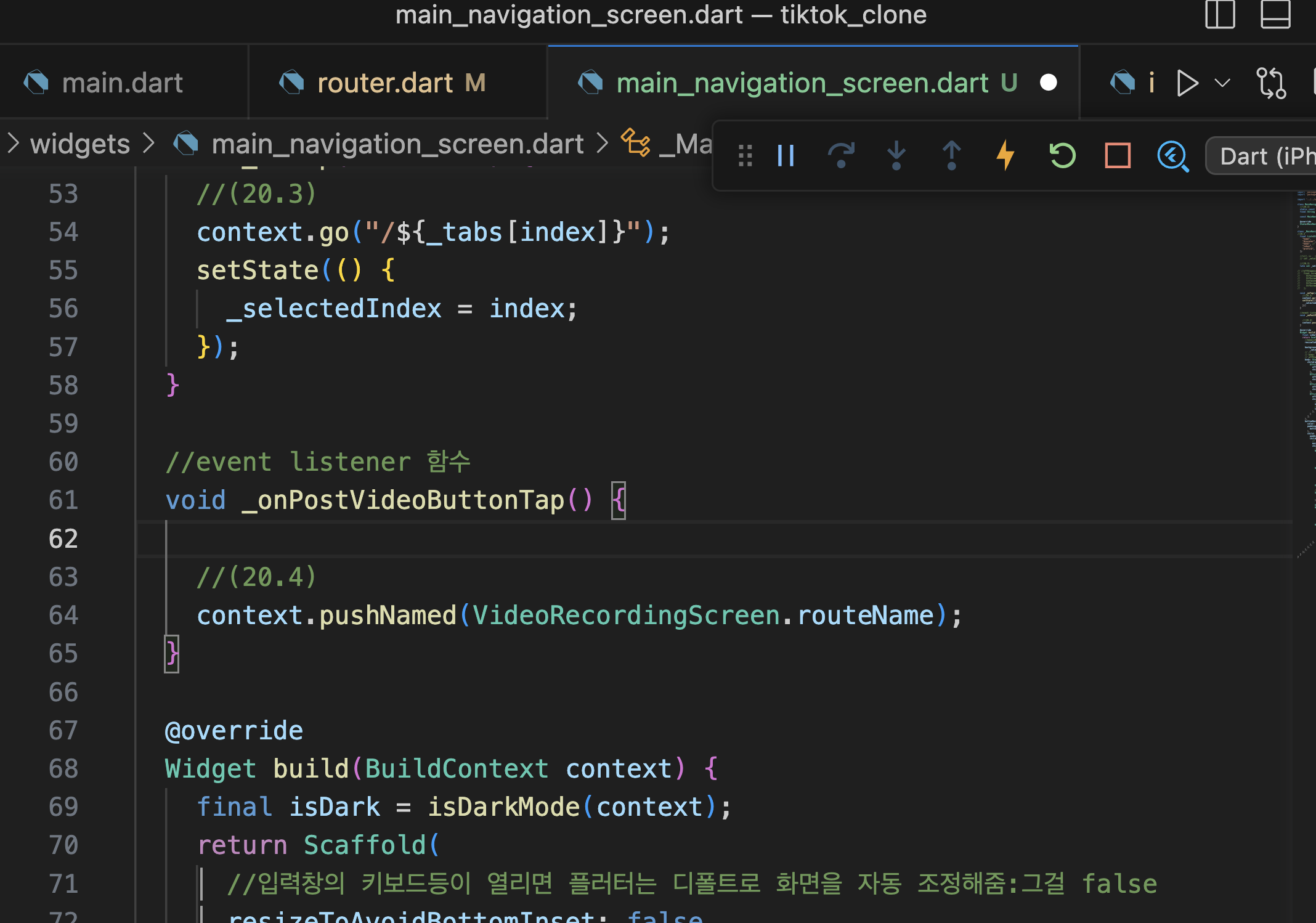Click unsaved dot on main_navigation_screen tab
The width and height of the screenshot is (1316, 923).
[1048, 83]
